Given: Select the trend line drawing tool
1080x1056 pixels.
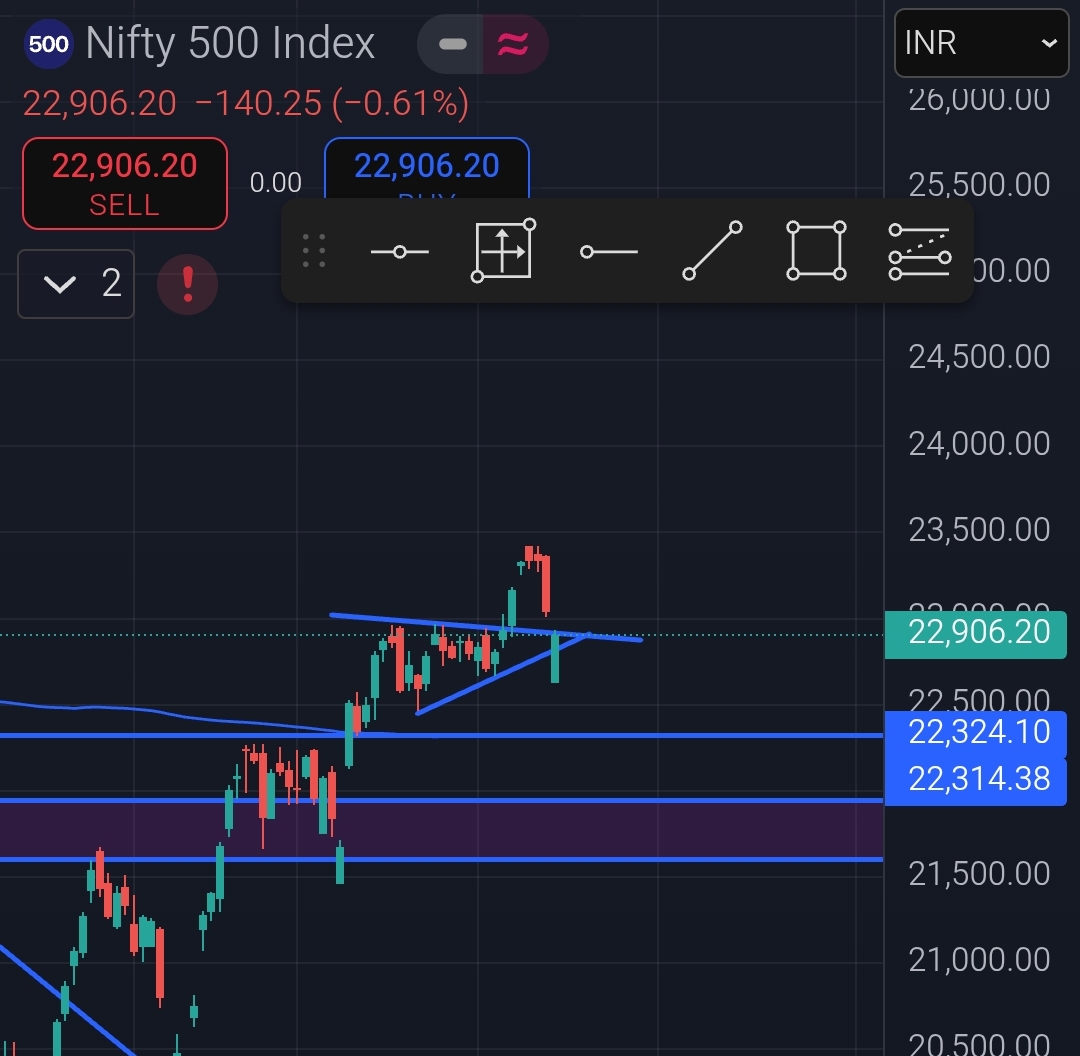Looking at the screenshot, I should 713,251.
